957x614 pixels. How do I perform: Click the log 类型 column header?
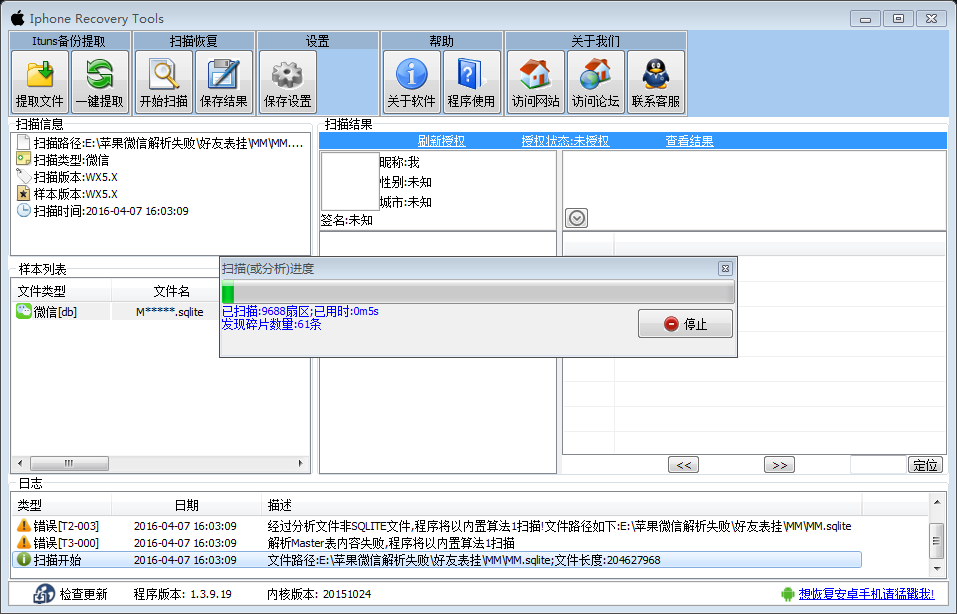(x=62, y=505)
